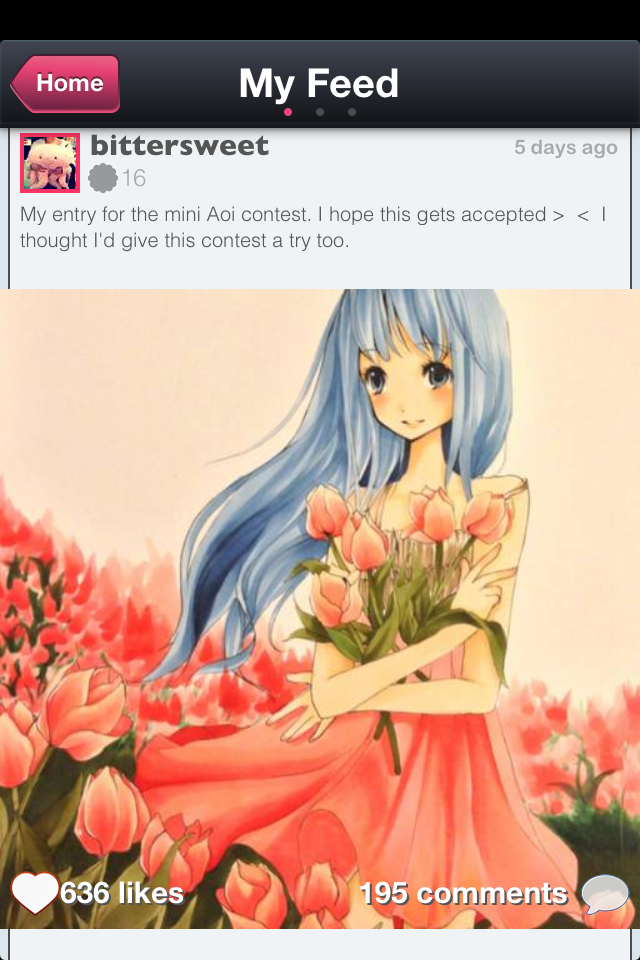The image size is (640, 960).
Task: Open the bittersweet username link
Action: tap(179, 146)
